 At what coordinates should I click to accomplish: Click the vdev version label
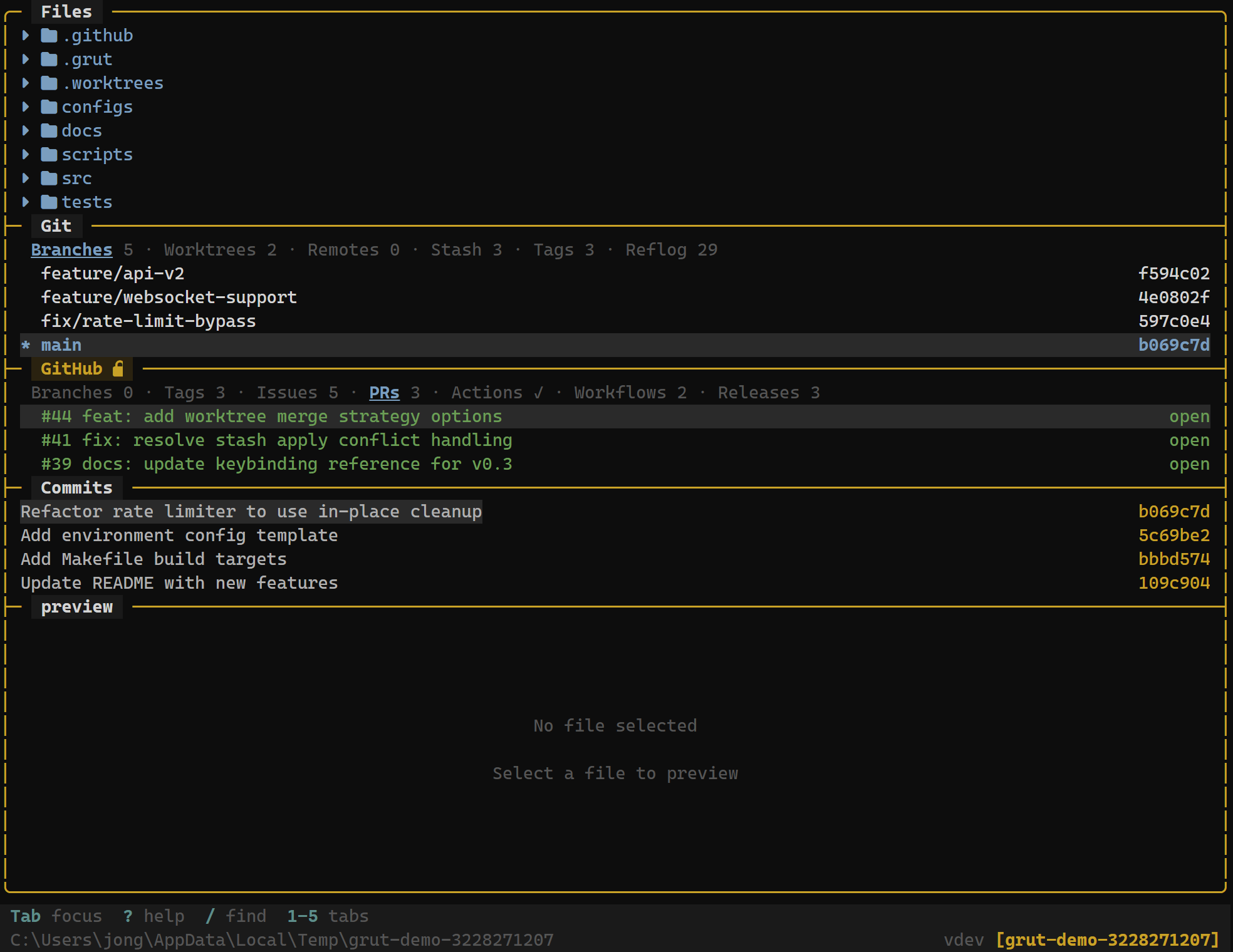pyautogui.click(x=964, y=940)
